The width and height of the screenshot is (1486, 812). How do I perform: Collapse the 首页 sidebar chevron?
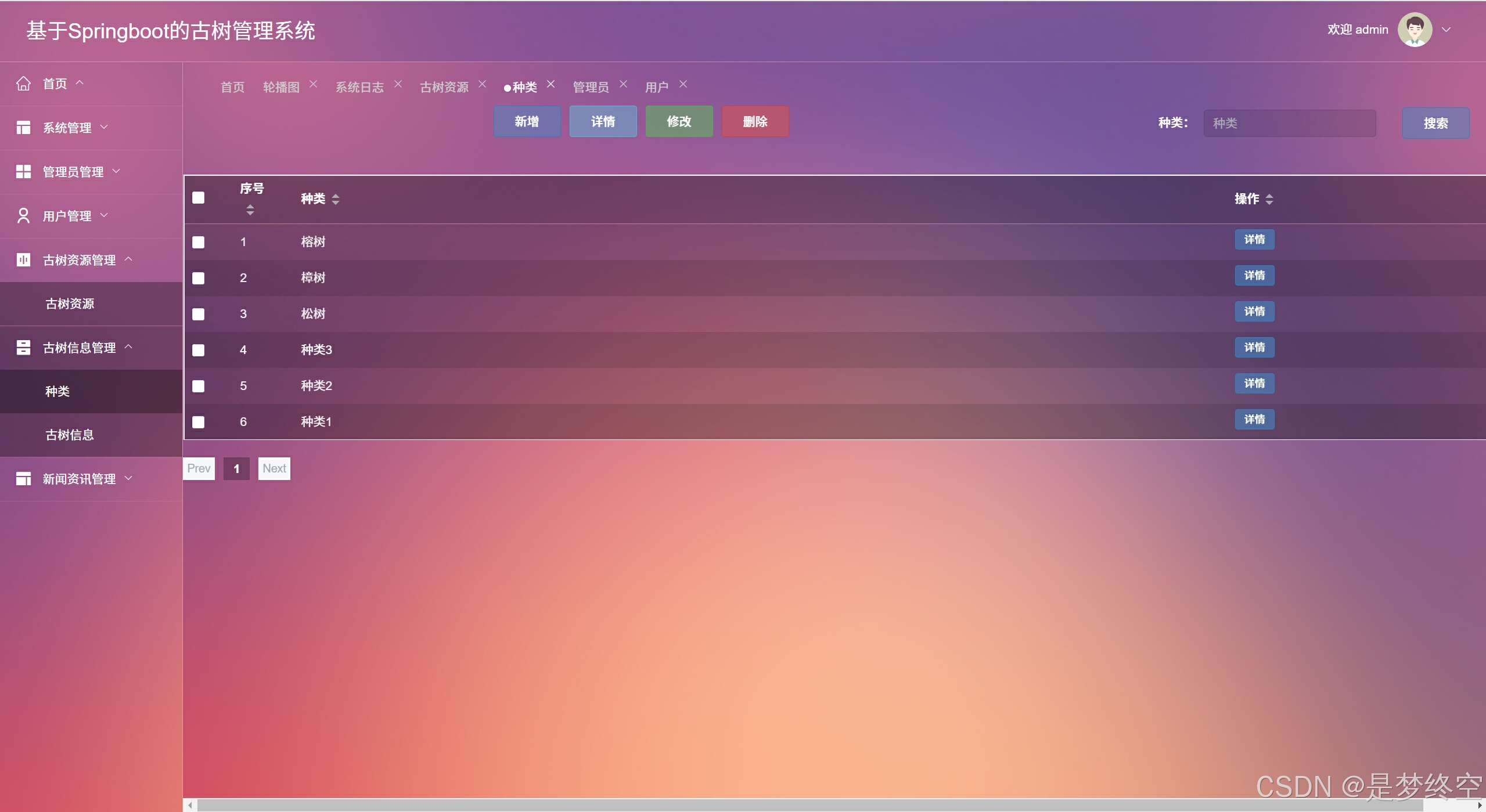click(80, 82)
